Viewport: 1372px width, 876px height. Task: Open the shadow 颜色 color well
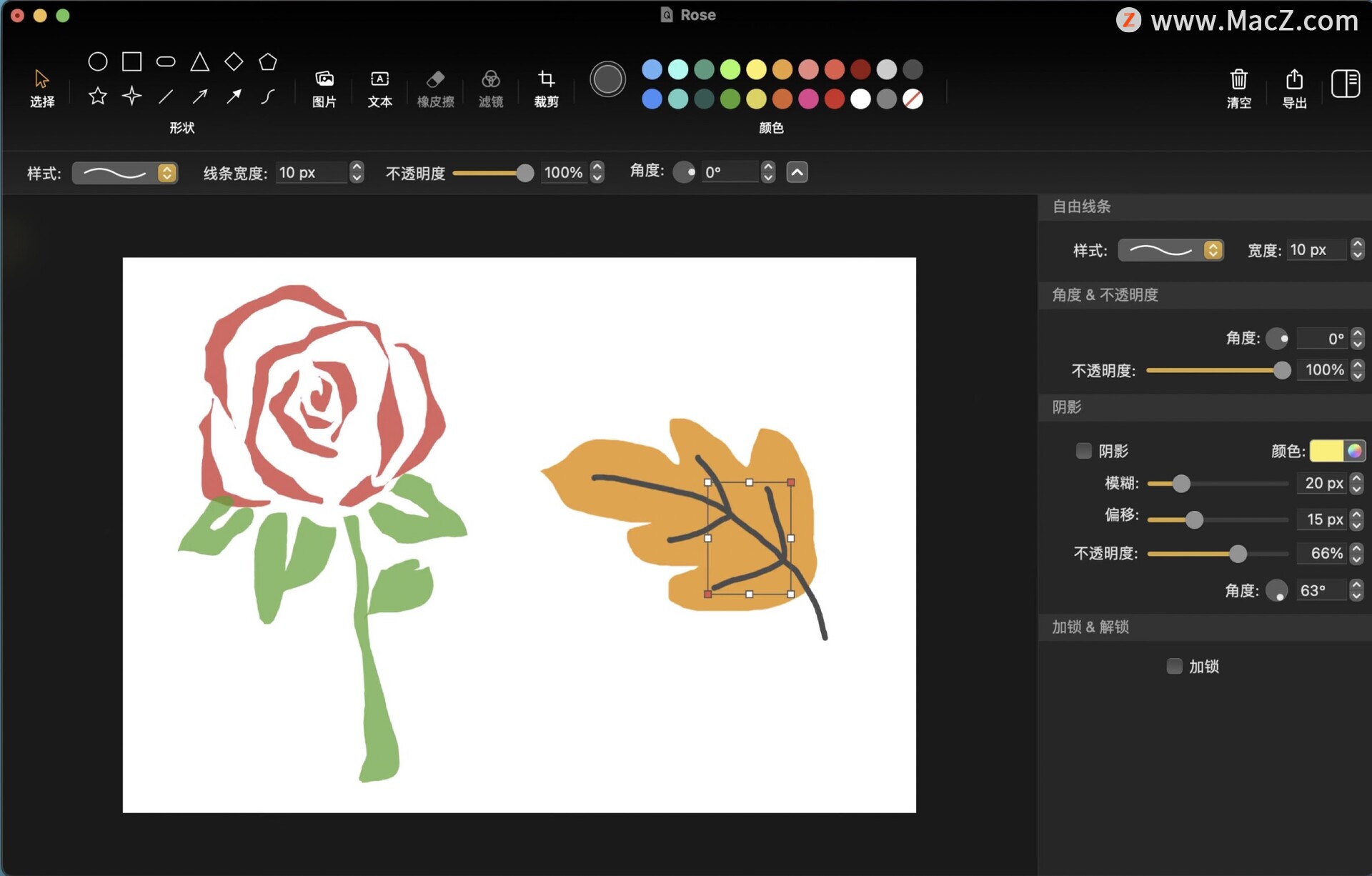[1337, 451]
